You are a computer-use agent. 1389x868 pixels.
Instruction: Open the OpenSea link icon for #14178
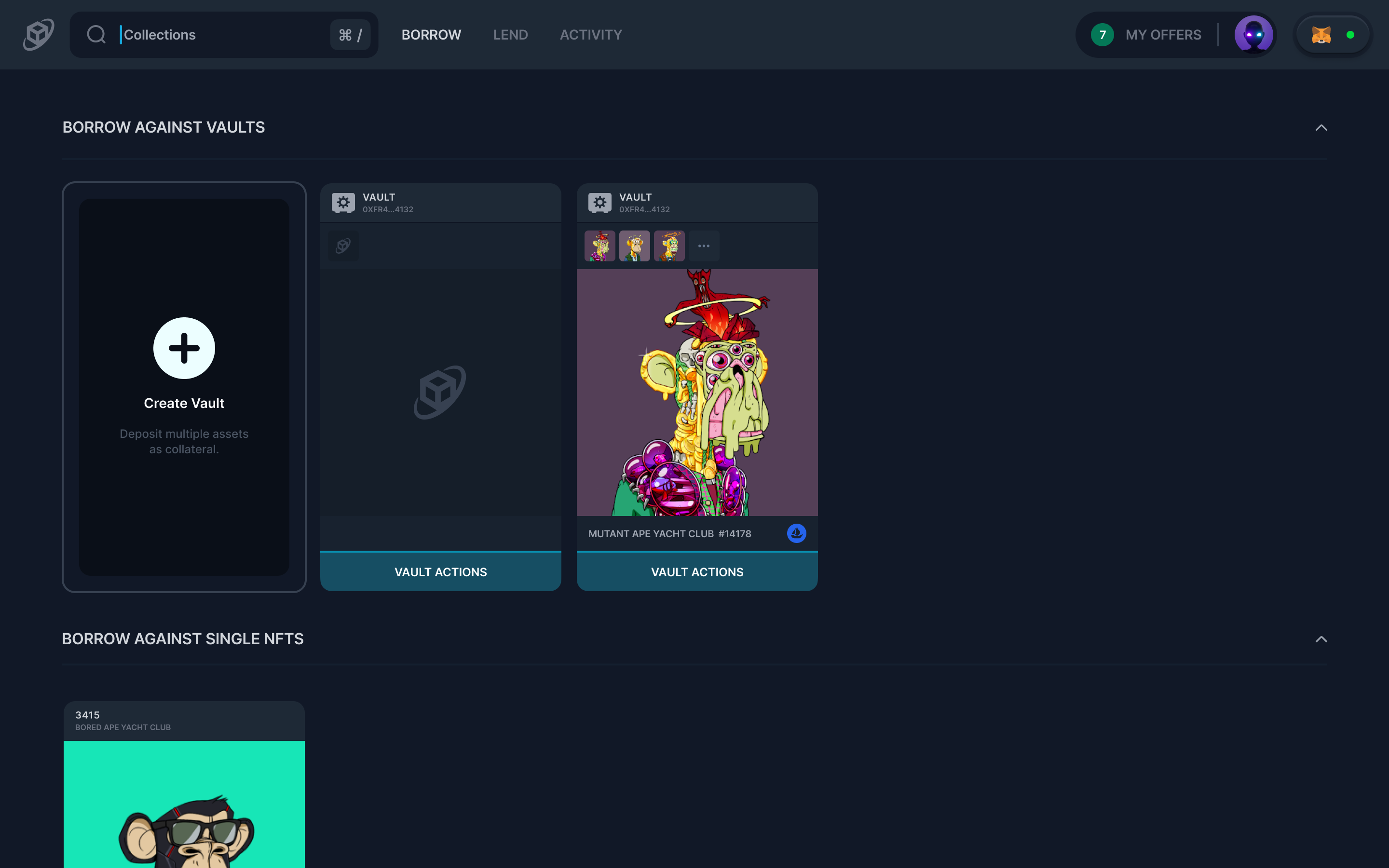coord(796,533)
